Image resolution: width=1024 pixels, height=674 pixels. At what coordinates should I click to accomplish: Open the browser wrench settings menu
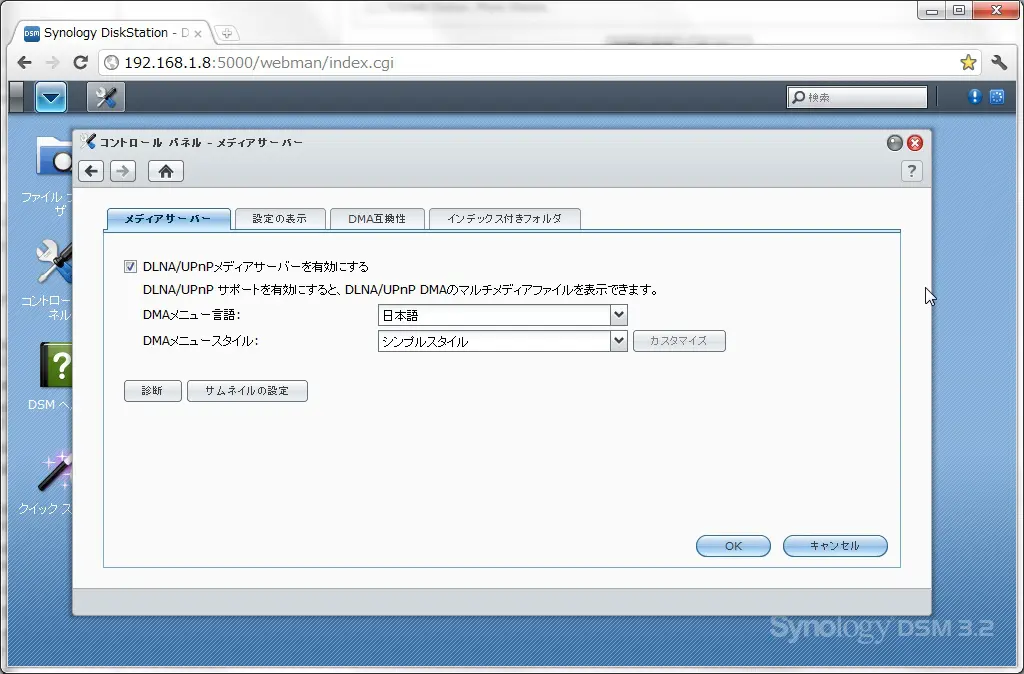tap(999, 63)
